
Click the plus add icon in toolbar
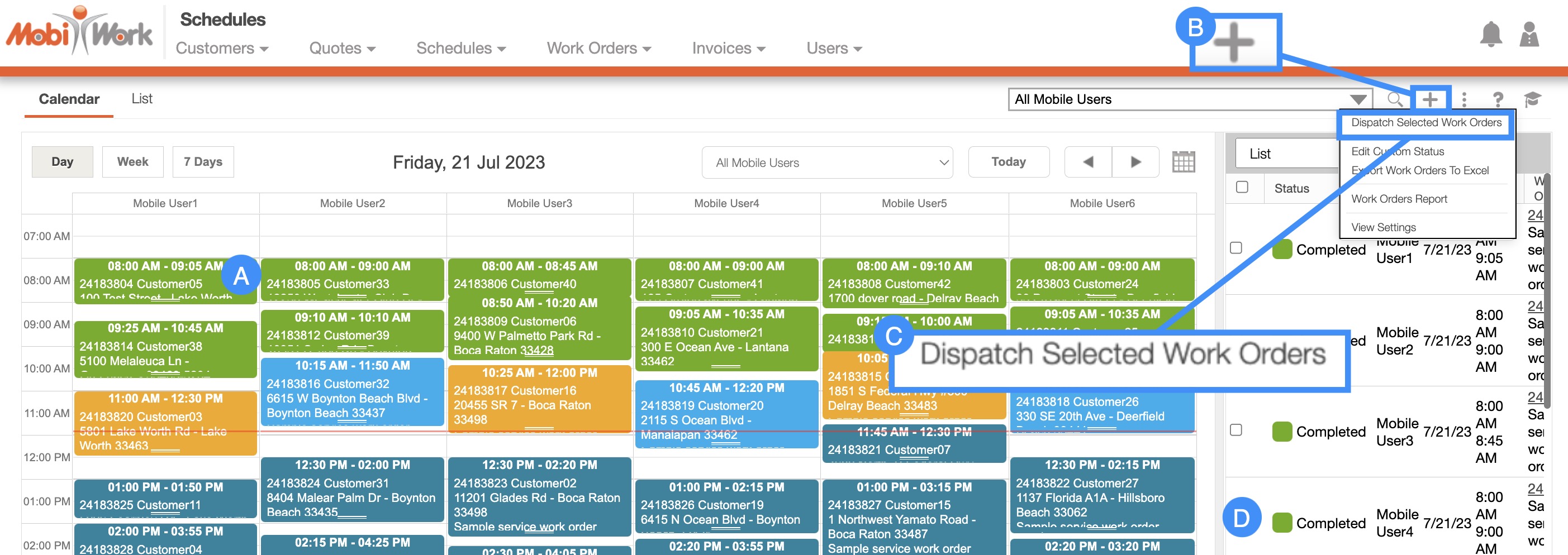[x=1429, y=99]
